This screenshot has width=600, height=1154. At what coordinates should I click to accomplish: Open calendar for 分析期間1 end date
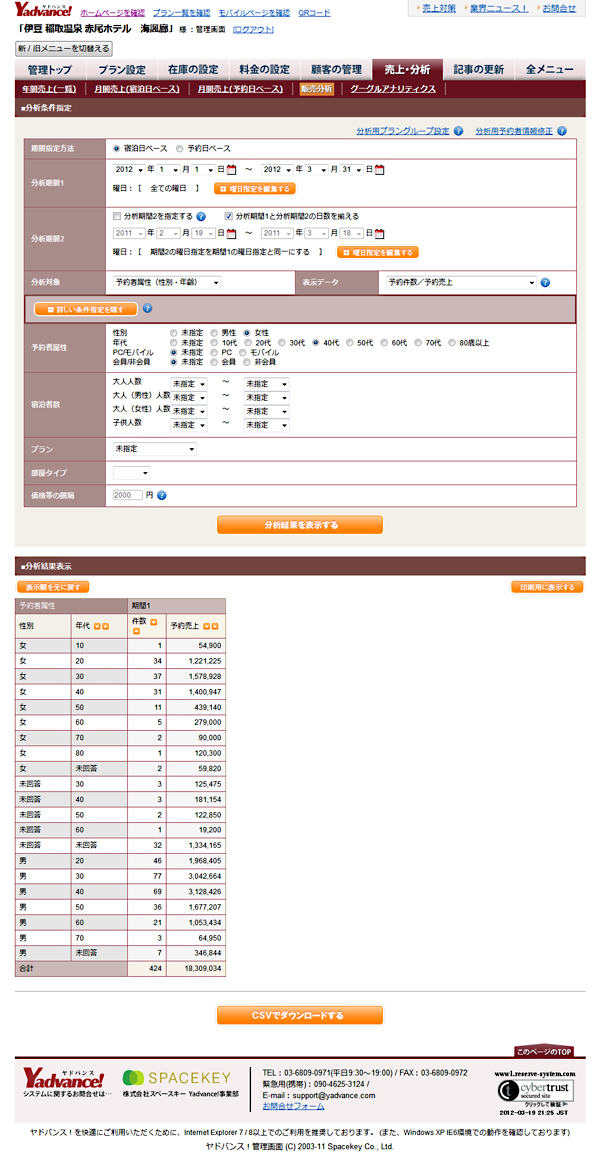[x=380, y=170]
